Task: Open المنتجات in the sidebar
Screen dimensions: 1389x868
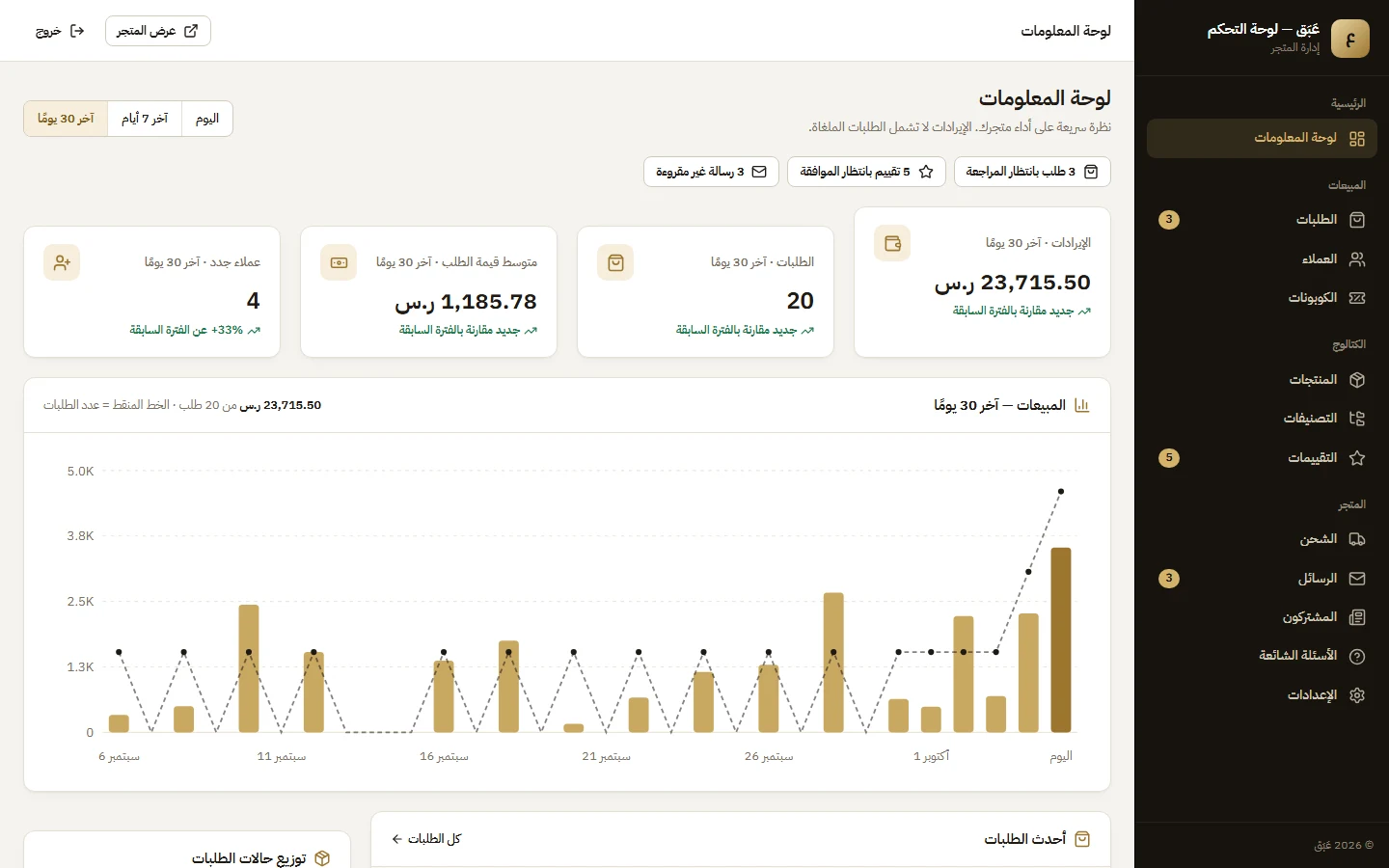Action: pyautogui.click(x=1262, y=380)
